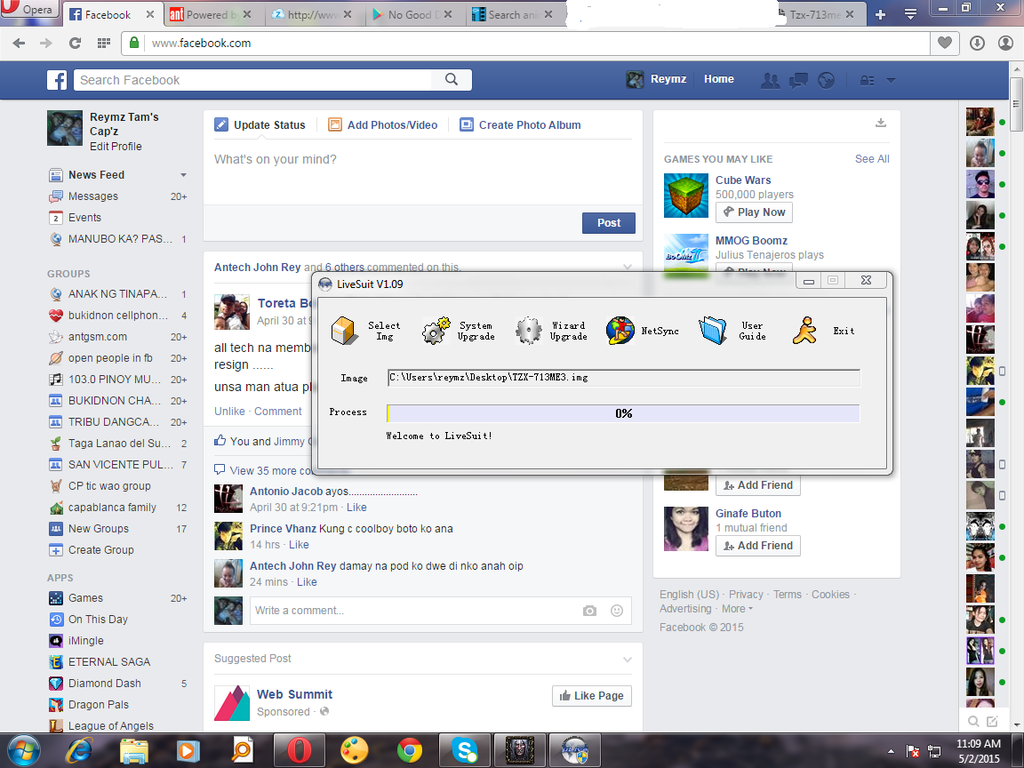
Task: Select the Create Photo Album tab
Action: tap(520, 125)
